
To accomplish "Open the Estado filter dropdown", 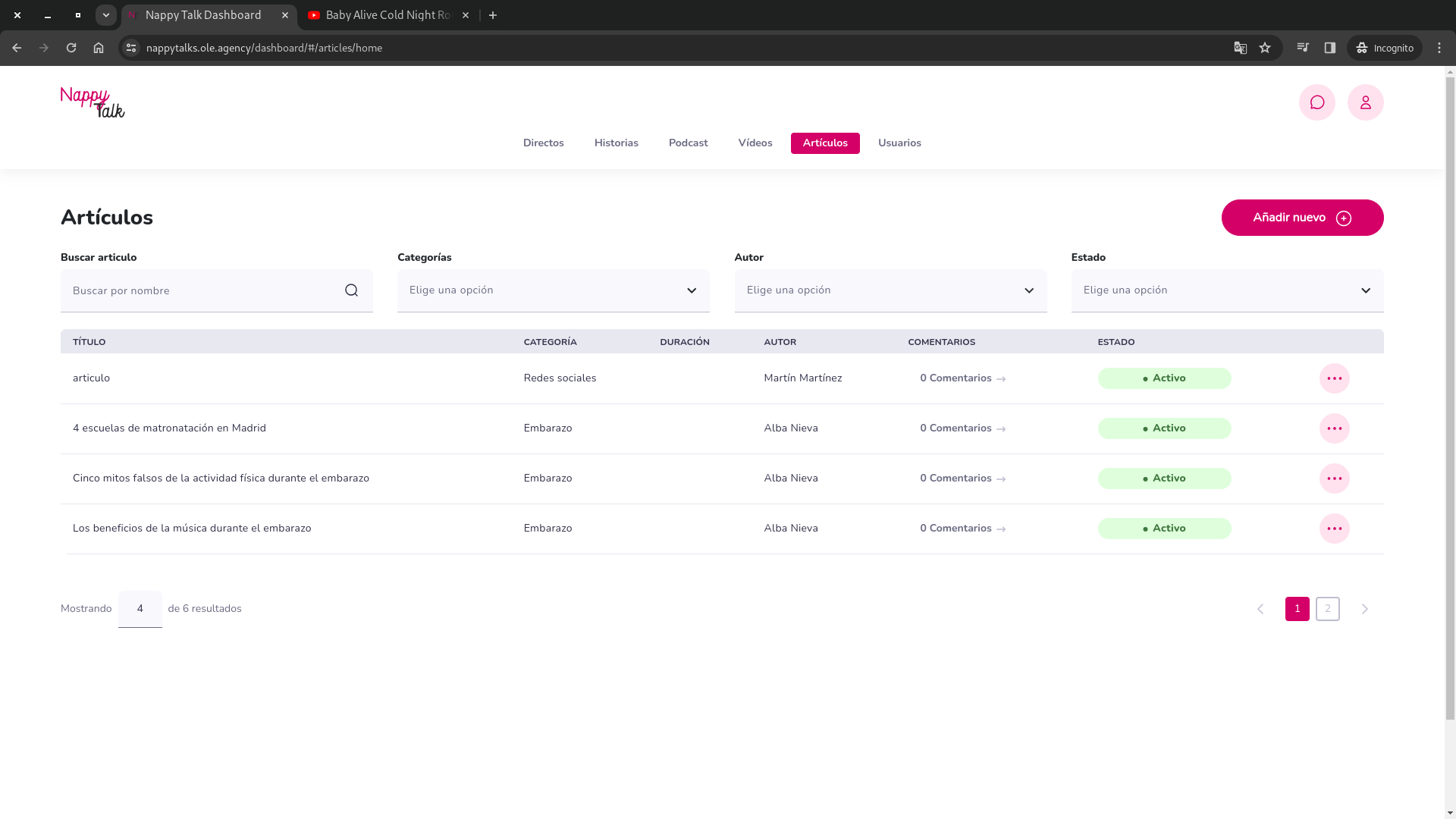I will coord(1227,290).
